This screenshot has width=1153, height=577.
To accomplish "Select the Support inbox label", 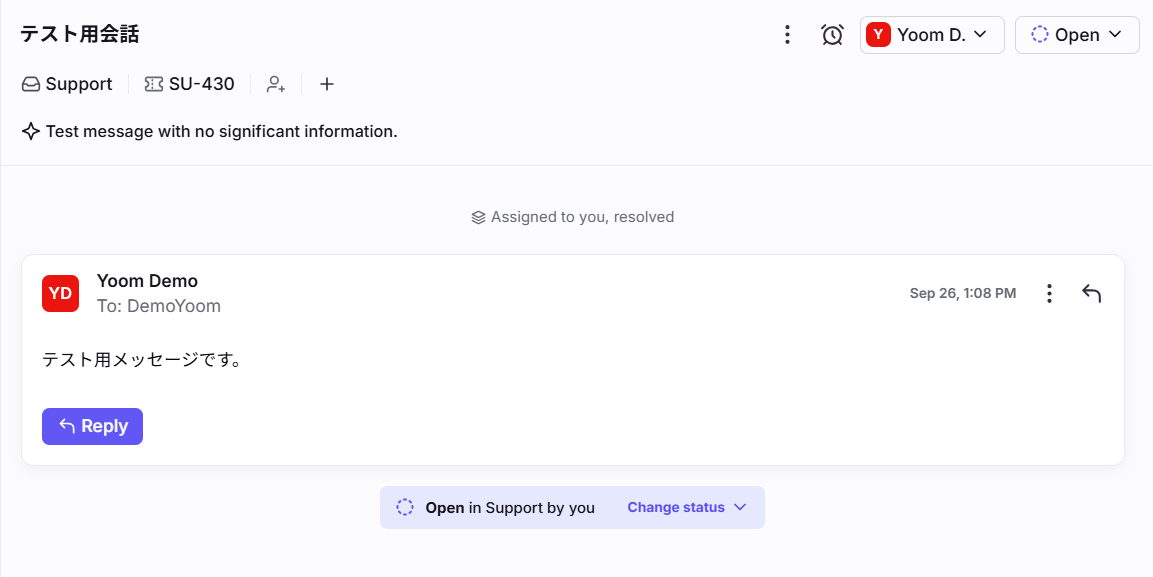I will pyautogui.click(x=67, y=84).
